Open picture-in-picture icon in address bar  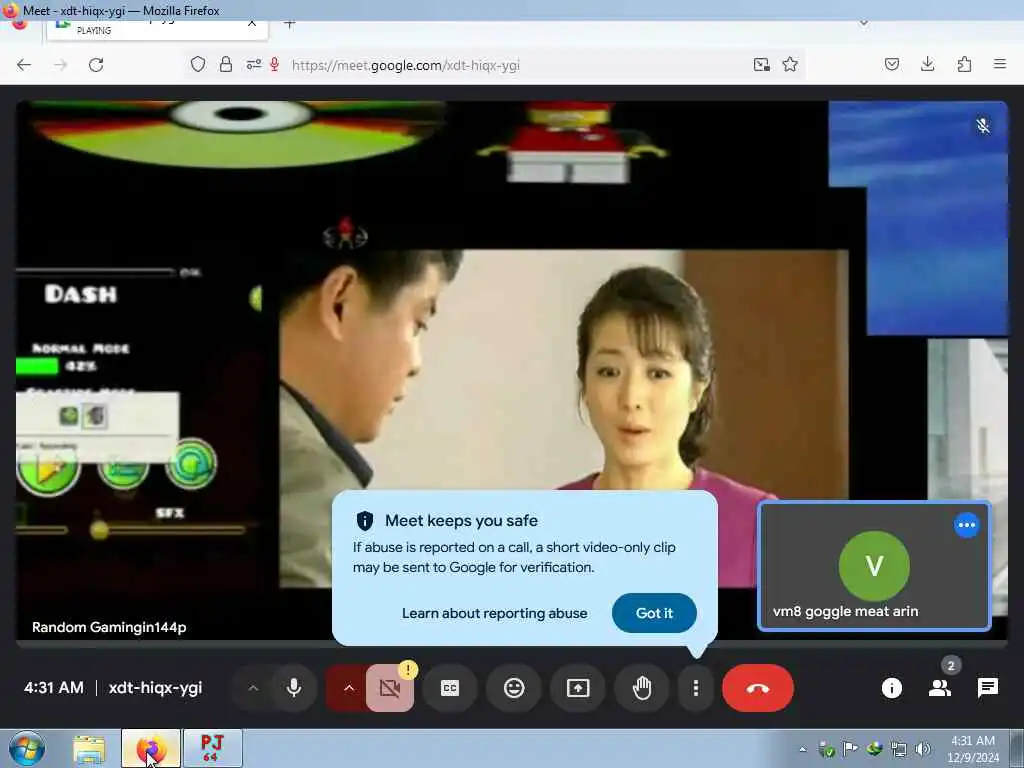tap(761, 65)
